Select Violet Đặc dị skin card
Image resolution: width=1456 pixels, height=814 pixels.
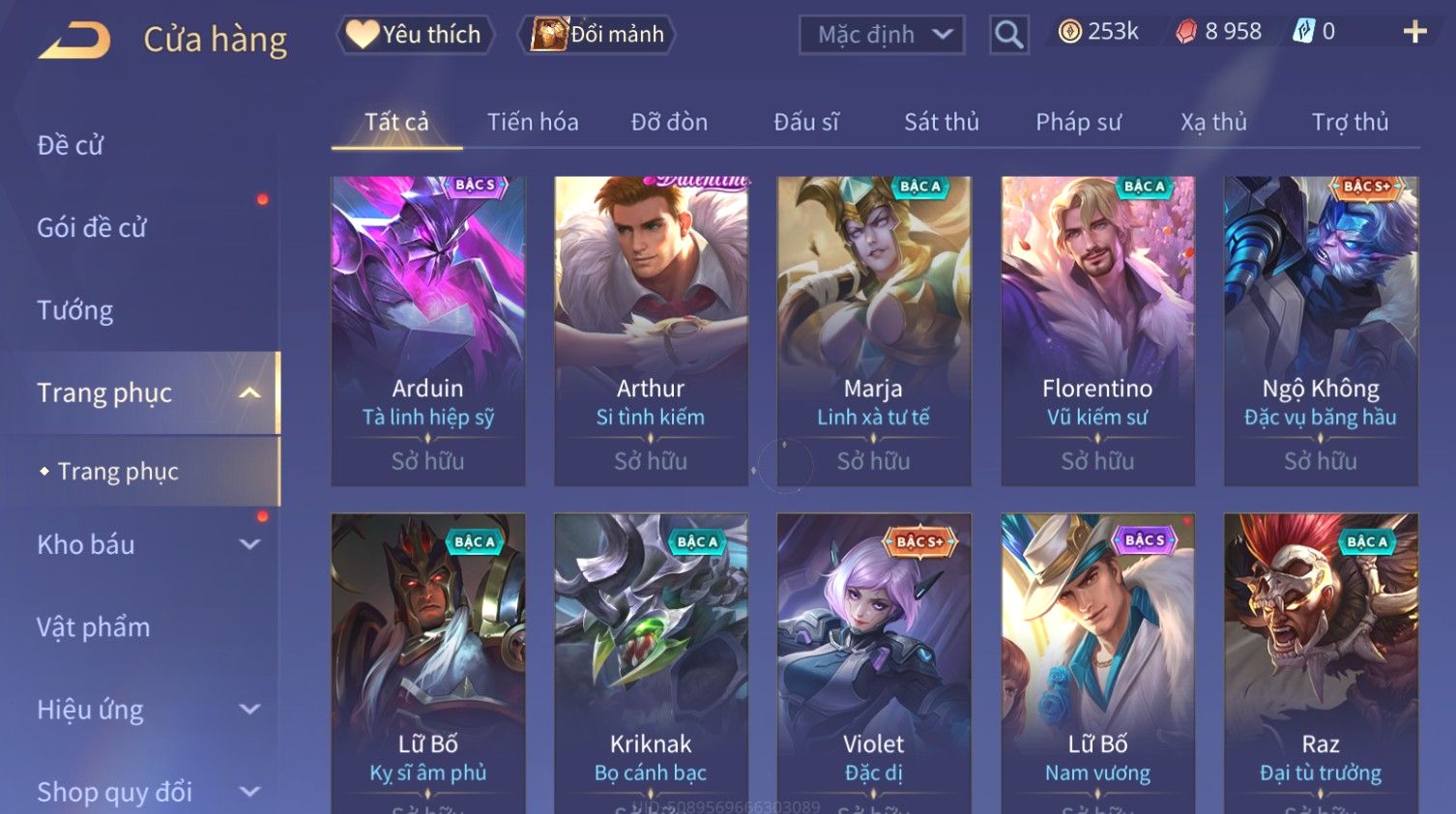point(874,663)
